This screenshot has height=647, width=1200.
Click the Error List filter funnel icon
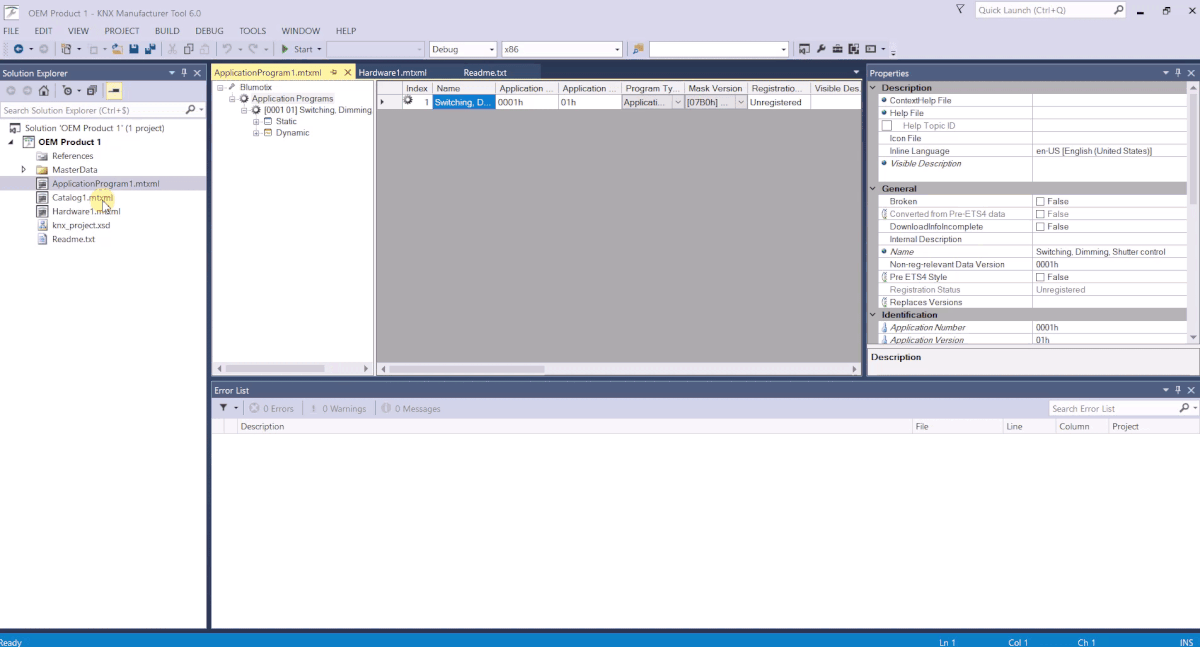point(224,408)
